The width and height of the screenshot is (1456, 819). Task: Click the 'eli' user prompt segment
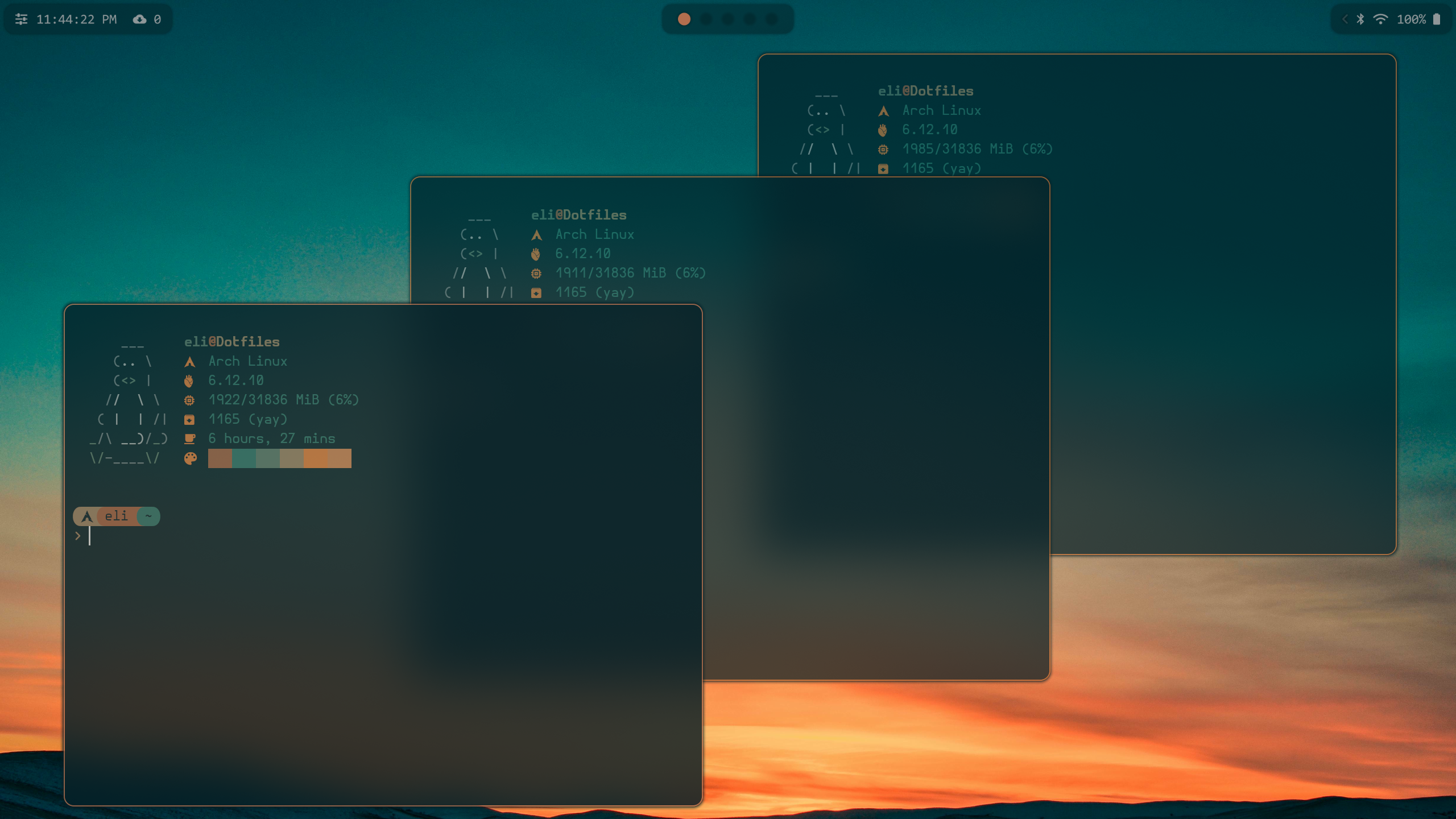(x=116, y=516)
